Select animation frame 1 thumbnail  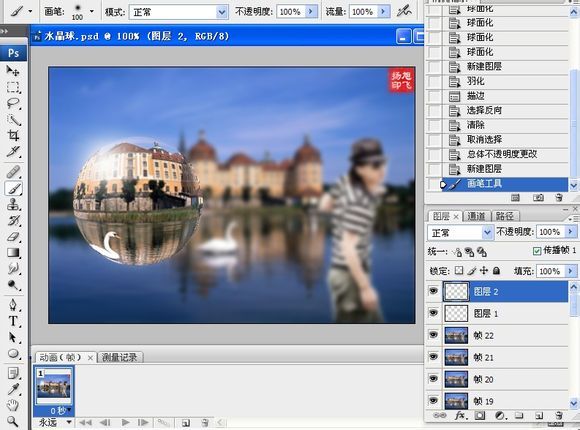[54, 387]
